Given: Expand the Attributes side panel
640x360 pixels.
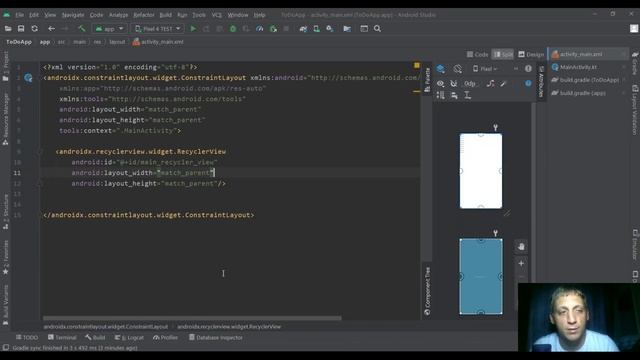Looking at the screenshot, I should pos(541,82).
